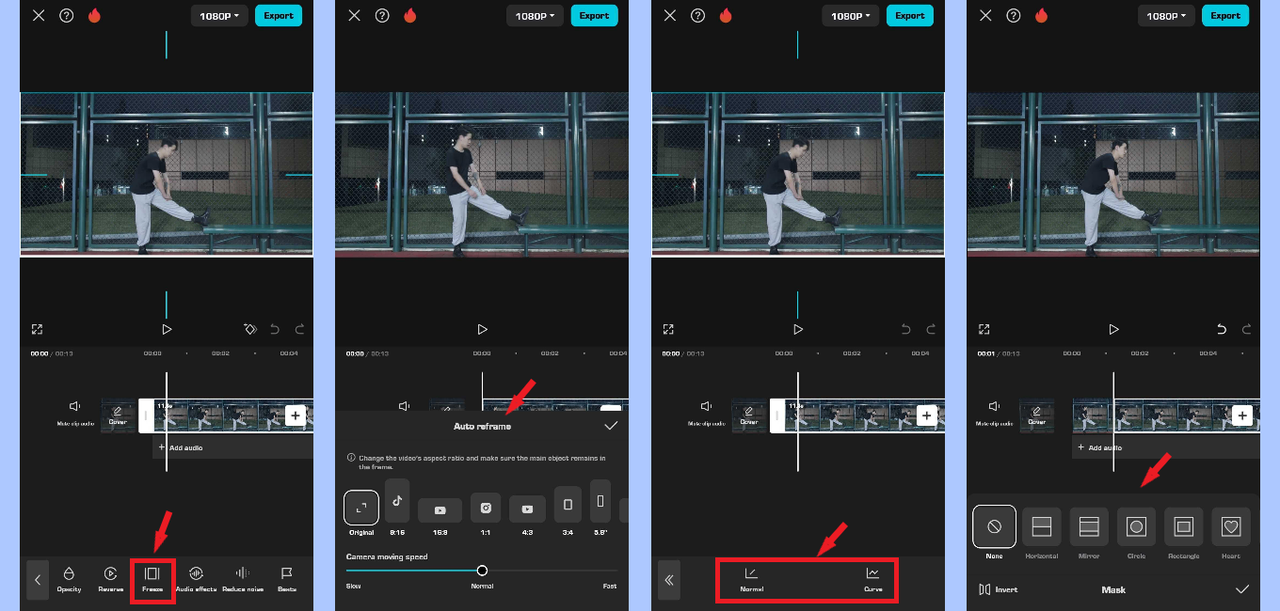The image size is (1280, 611).
Task: Select the Horizontal mask shape
Action: pos(1041,532)
